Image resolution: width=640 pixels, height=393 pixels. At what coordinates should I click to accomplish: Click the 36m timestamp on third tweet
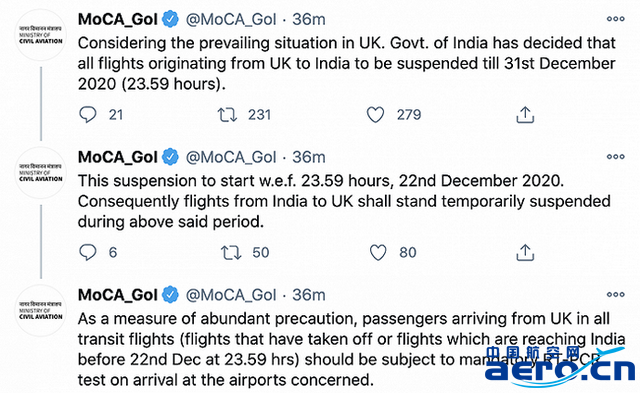tap(309, 295)
